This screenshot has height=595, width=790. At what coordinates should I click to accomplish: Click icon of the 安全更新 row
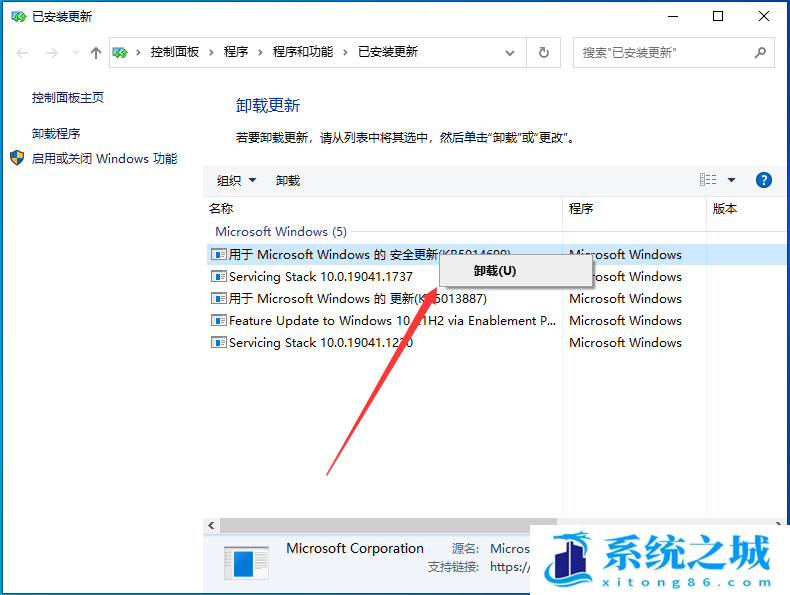(x=219, y=254)
